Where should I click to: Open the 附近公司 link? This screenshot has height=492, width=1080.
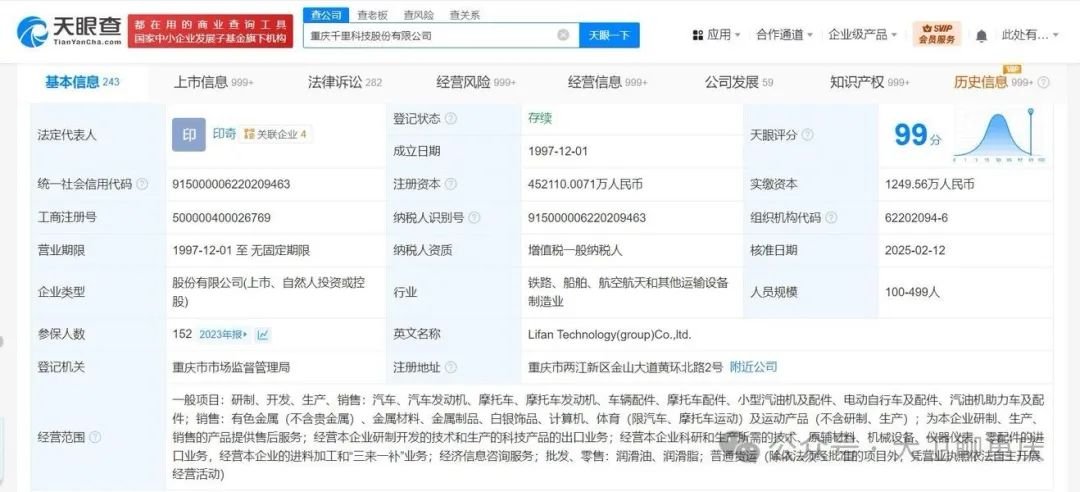pos(754,367)
